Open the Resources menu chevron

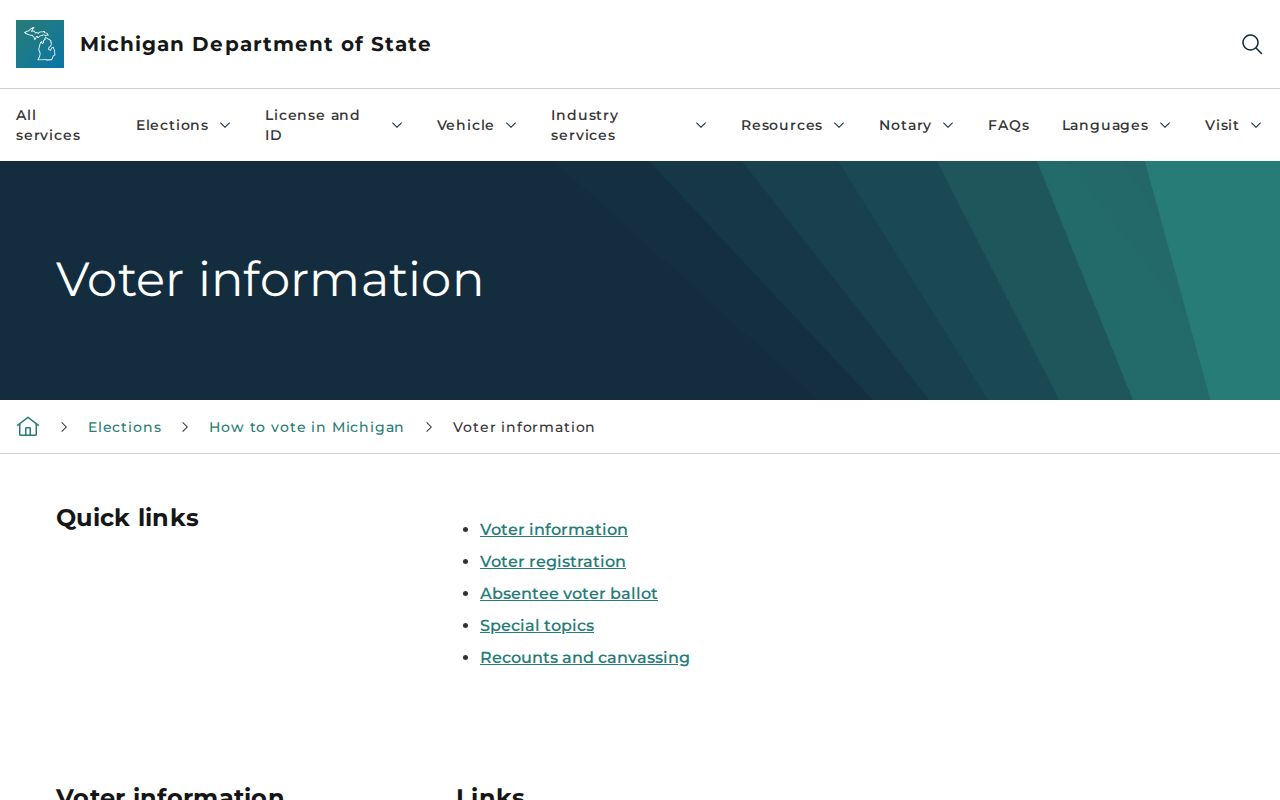839,125
